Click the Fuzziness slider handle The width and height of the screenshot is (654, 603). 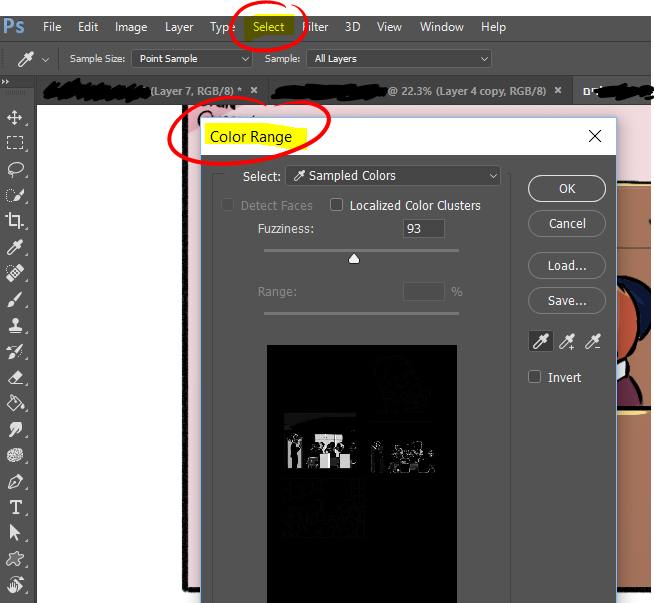(x=354, y=259)
